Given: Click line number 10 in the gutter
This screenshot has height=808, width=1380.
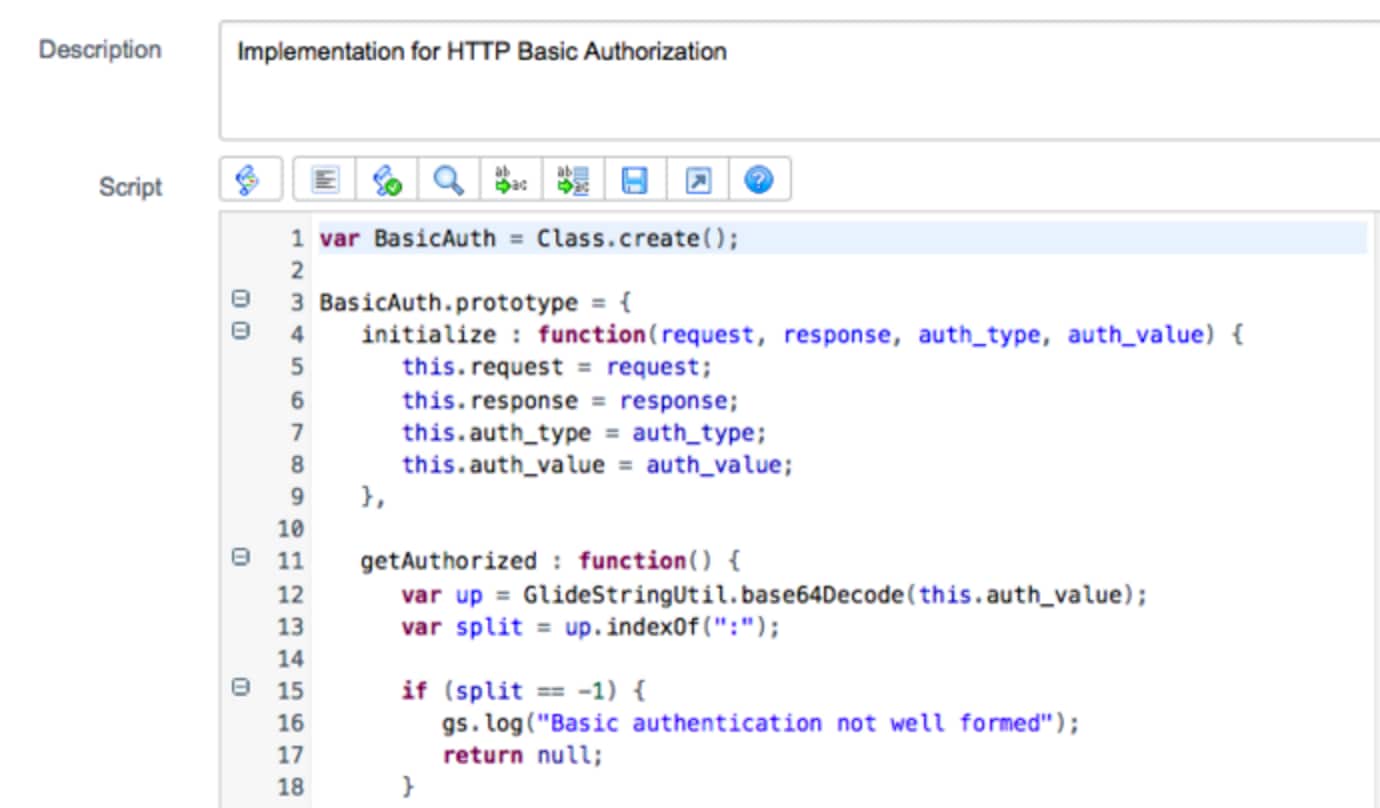Looking at the screenshot, I should pos(290,529).
